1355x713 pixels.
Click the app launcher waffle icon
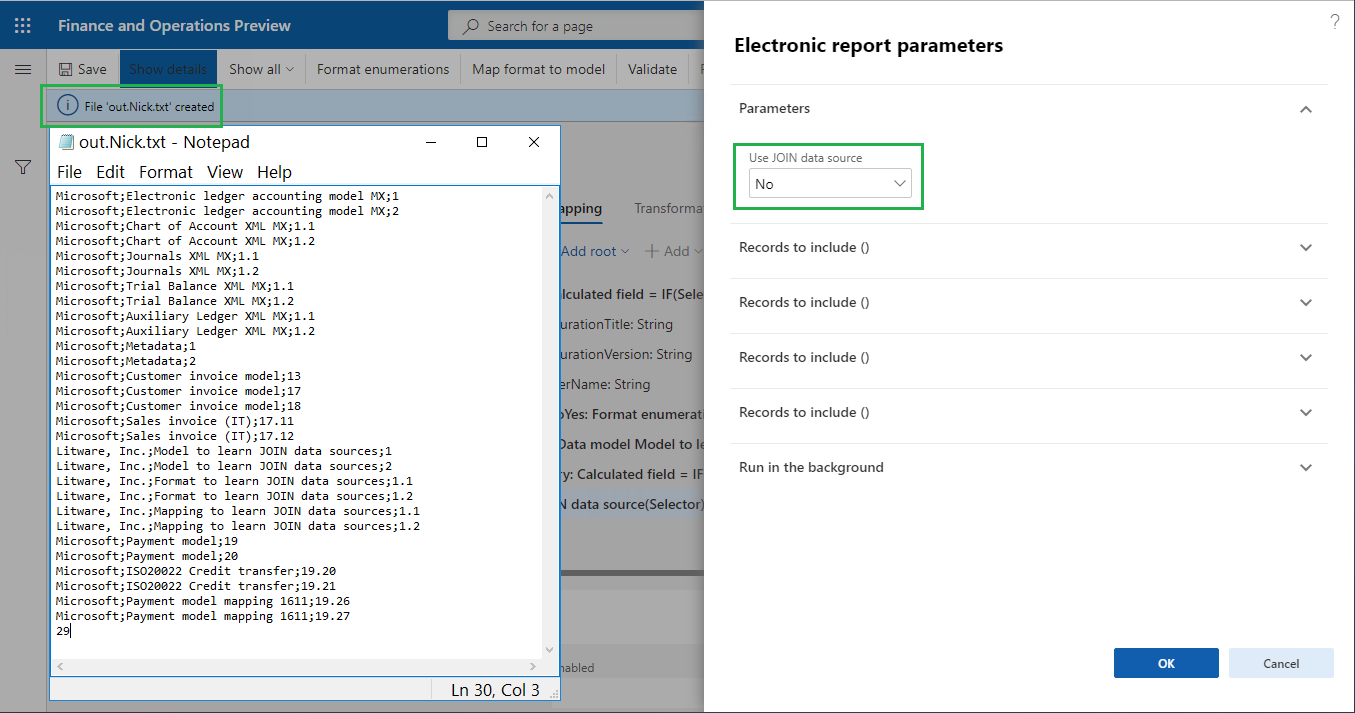22,25
